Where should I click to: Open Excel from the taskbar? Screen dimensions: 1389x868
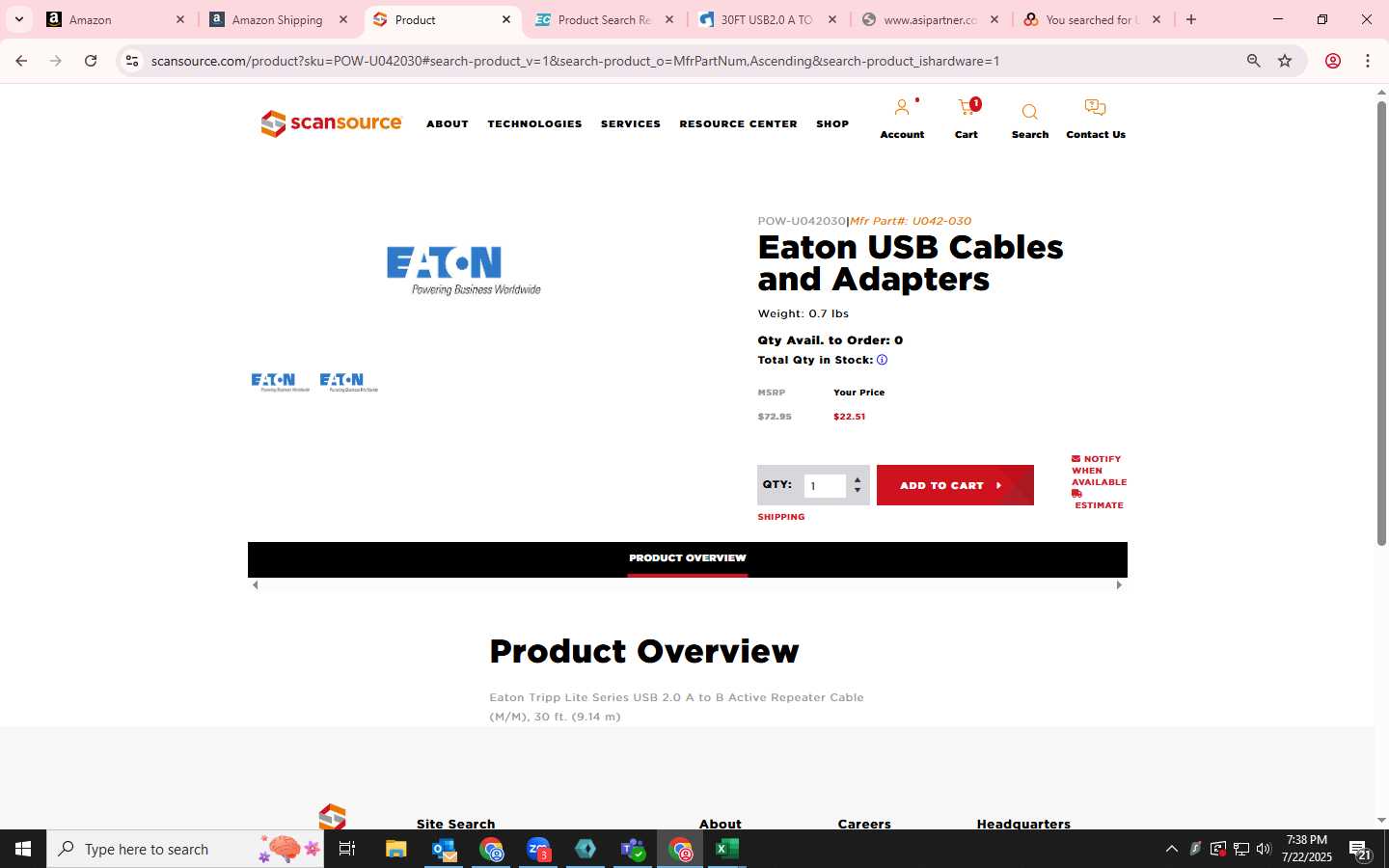(x=727, y=849)
